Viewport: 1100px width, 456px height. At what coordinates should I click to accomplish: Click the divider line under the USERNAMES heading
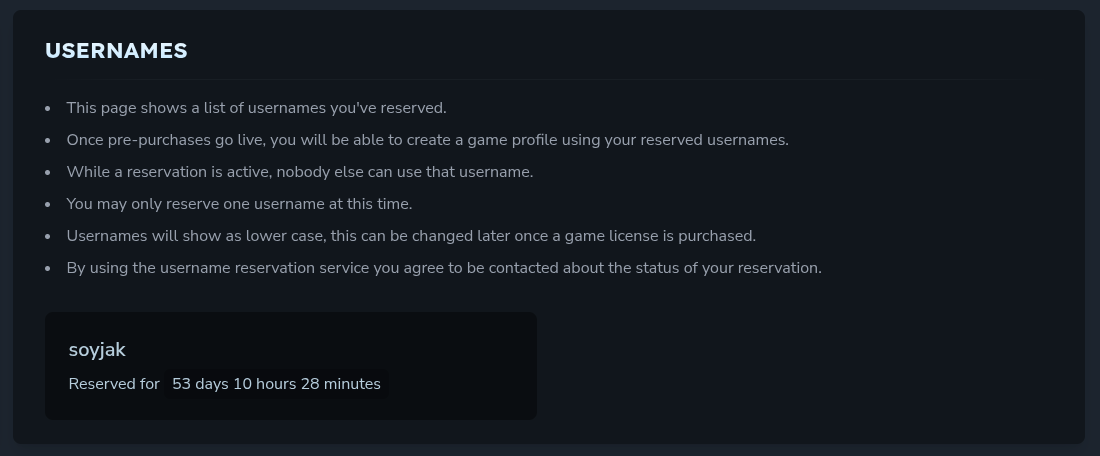pos(548,79)
